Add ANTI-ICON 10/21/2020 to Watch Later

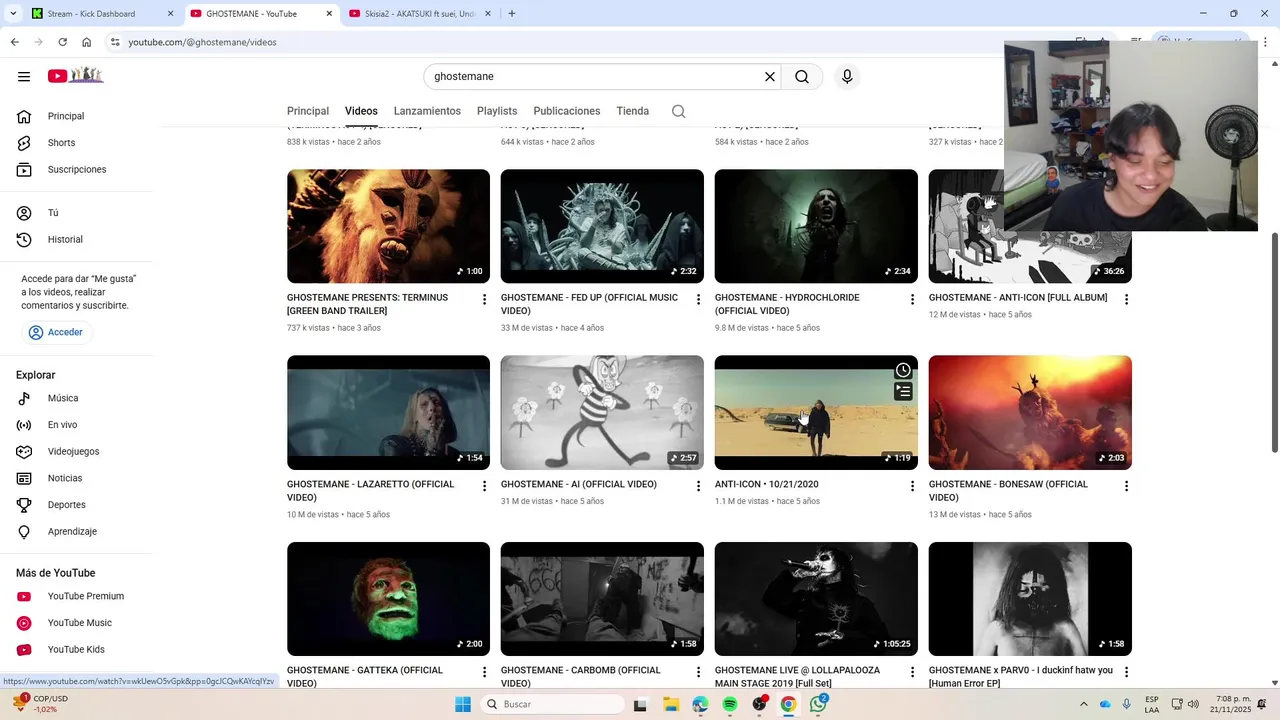coord(903,370)
